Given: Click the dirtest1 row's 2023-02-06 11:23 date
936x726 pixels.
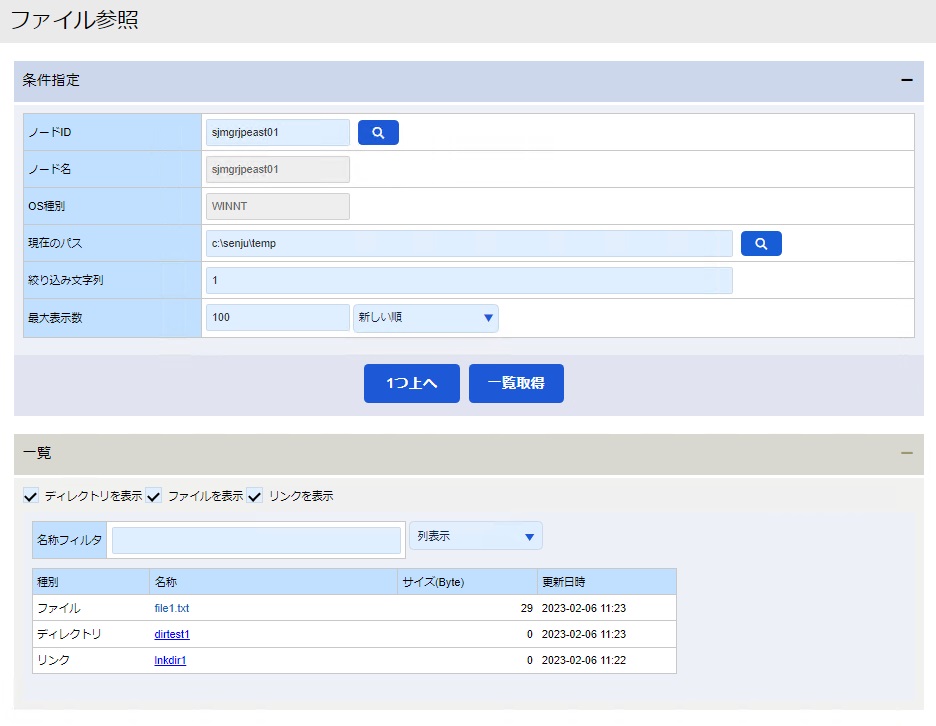Looking at the screenshot, I should pos(584,635).
